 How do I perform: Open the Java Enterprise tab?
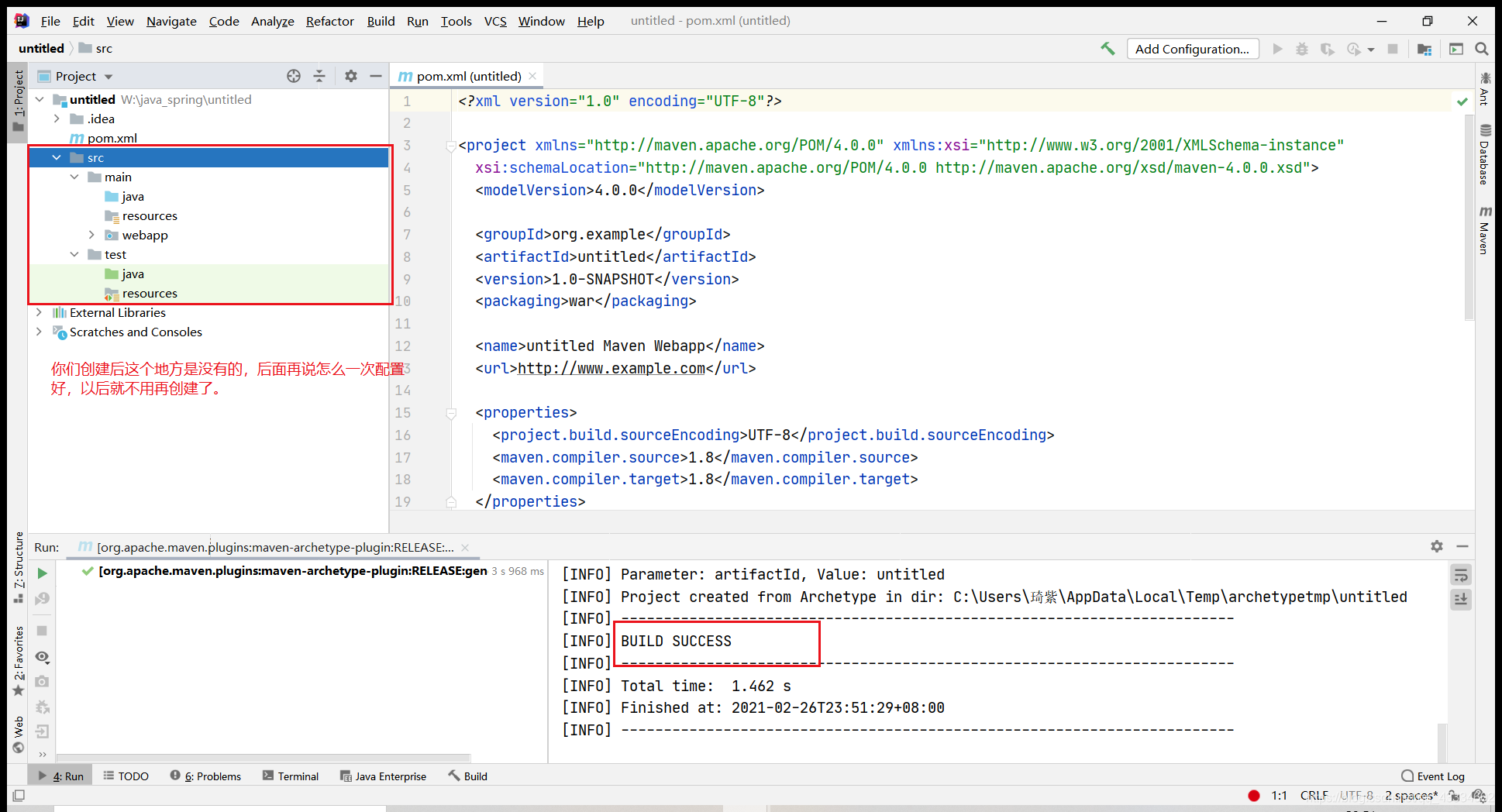click(x=384, y=776)
